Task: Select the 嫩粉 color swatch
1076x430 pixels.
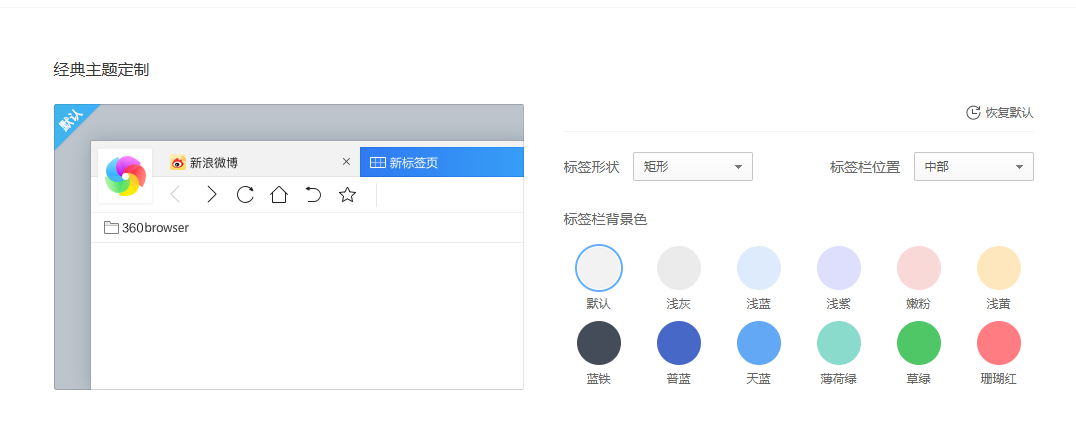Action: click(x=919, y=268)
